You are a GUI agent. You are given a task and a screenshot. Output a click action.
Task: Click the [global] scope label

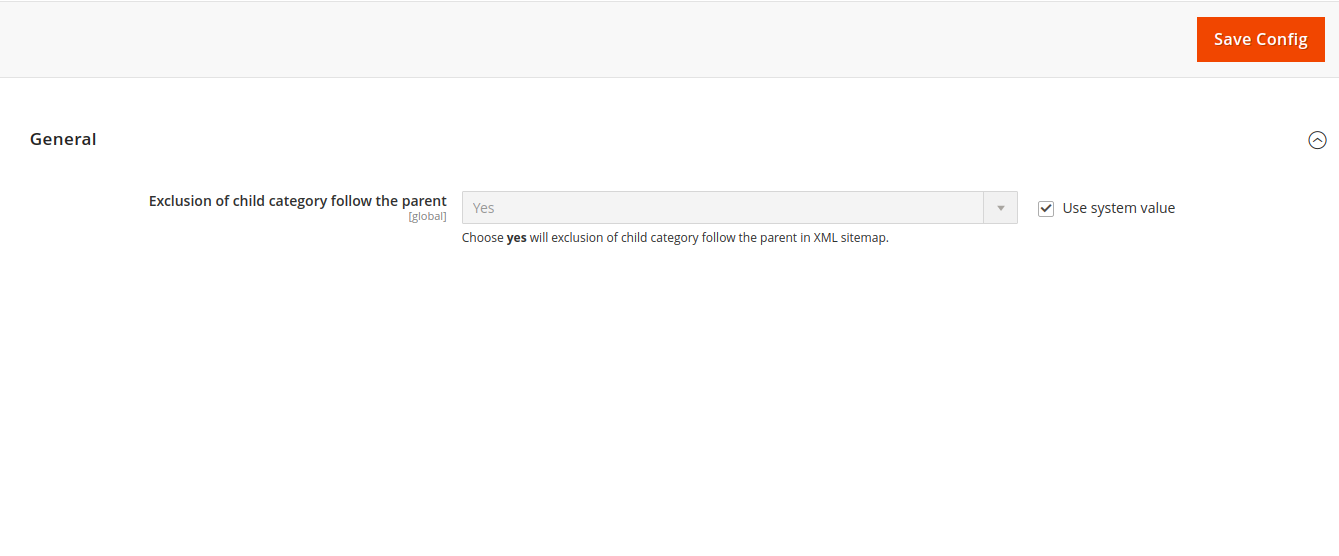(427, 217)
